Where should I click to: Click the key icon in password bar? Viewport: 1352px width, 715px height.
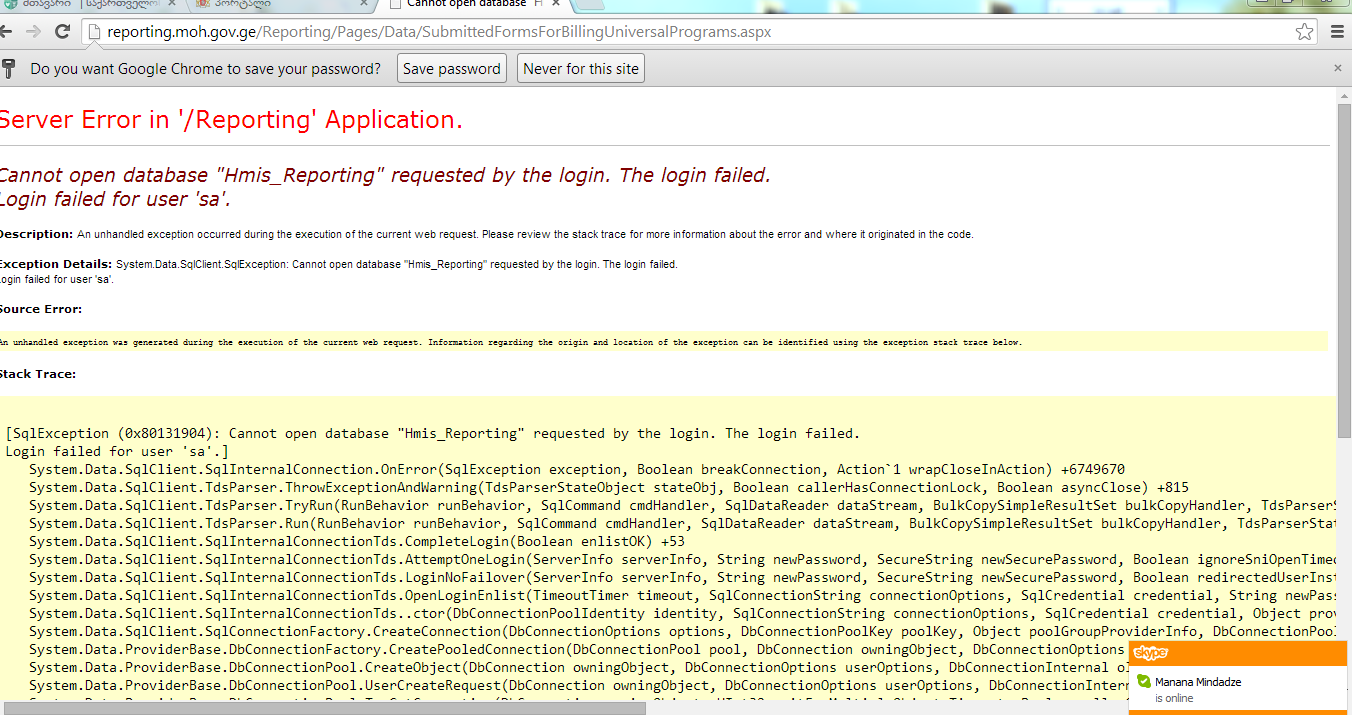click(x=10, y=69)
